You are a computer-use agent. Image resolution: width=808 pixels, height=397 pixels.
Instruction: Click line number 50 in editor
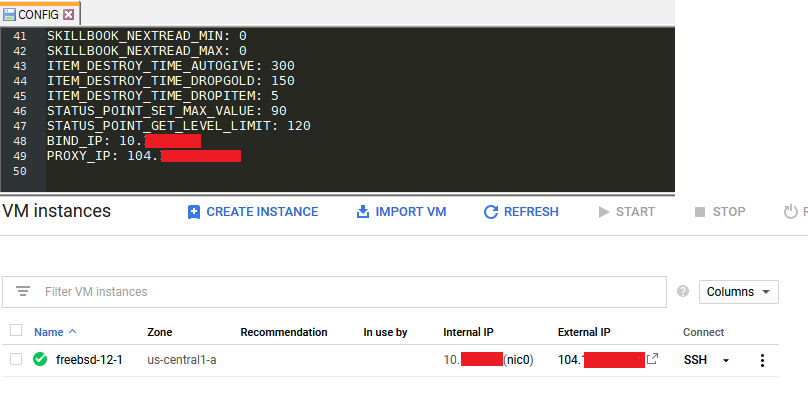[x=20, y=171]
